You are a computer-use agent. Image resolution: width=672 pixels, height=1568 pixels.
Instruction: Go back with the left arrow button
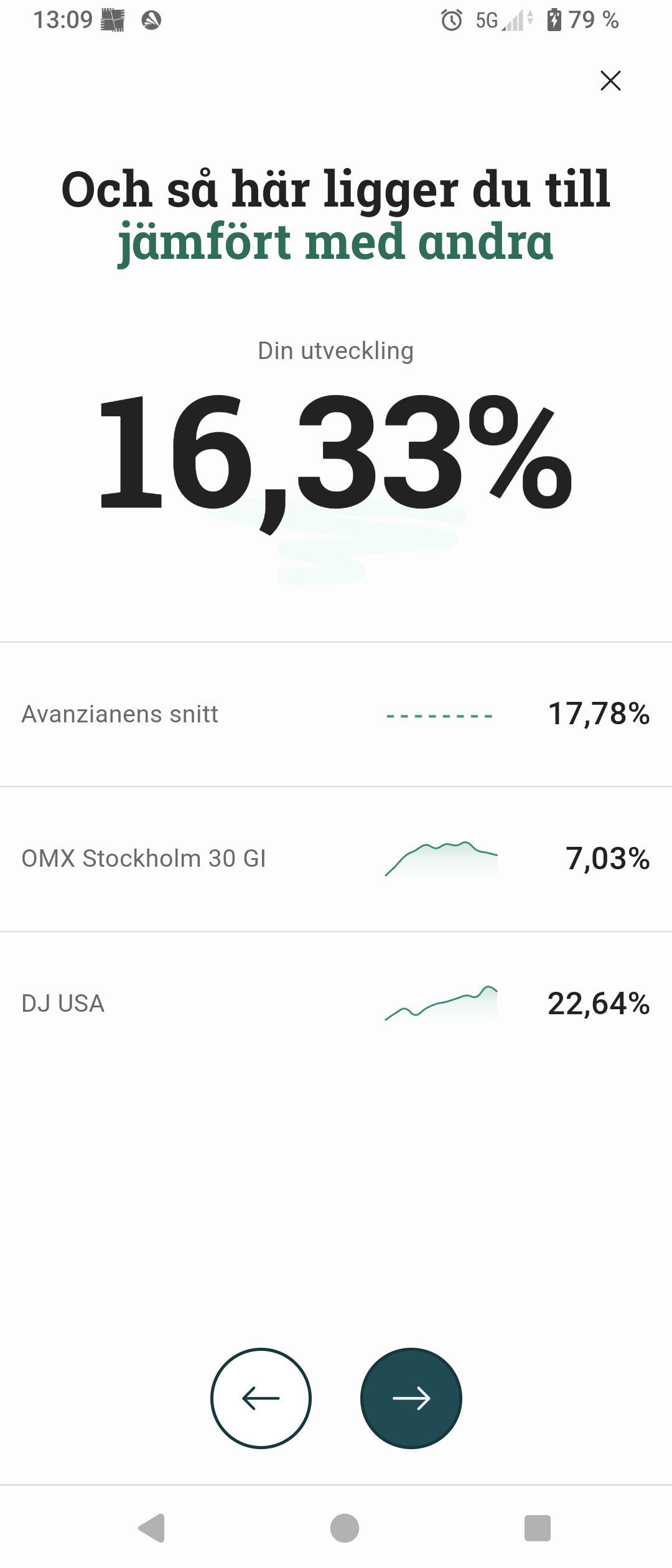click(261, 1398)
